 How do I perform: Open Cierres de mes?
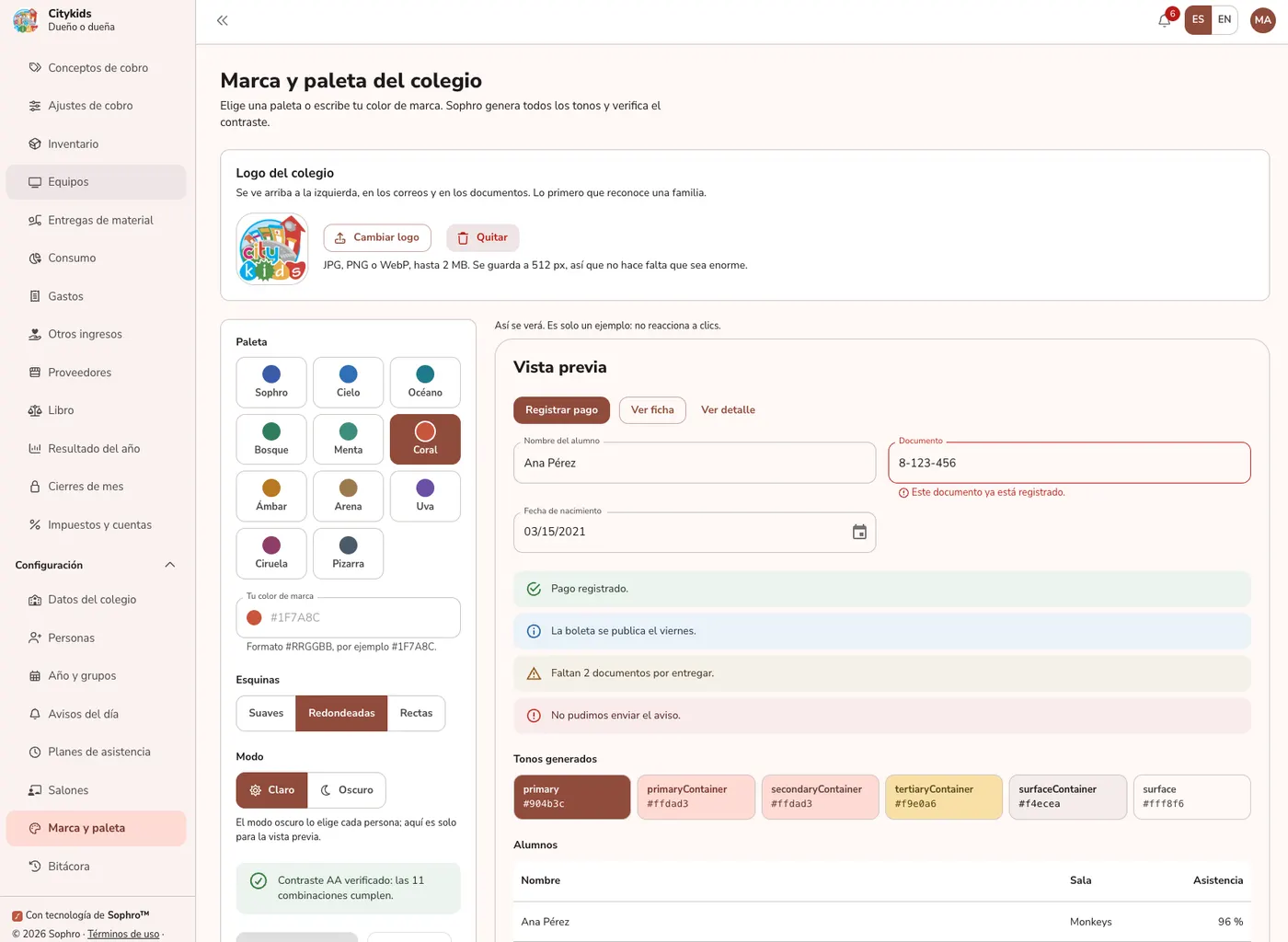tap(96, 487)
